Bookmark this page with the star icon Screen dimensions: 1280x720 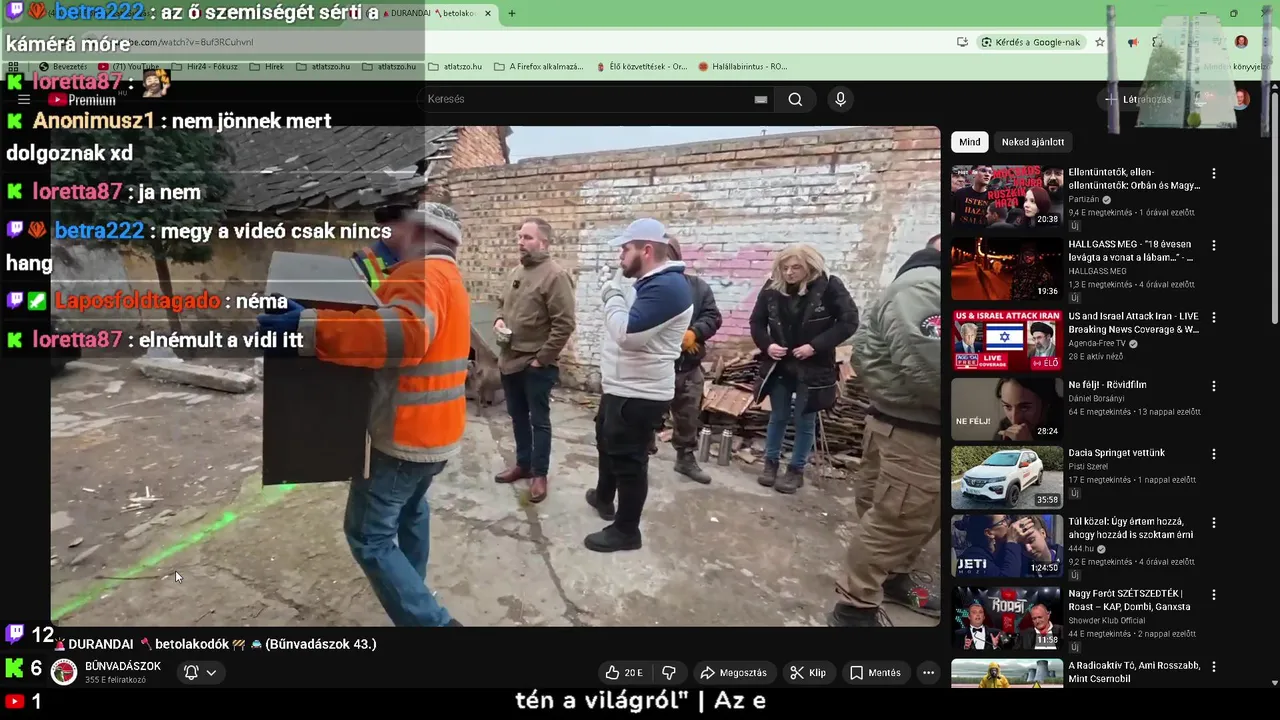coord(1100,42)
